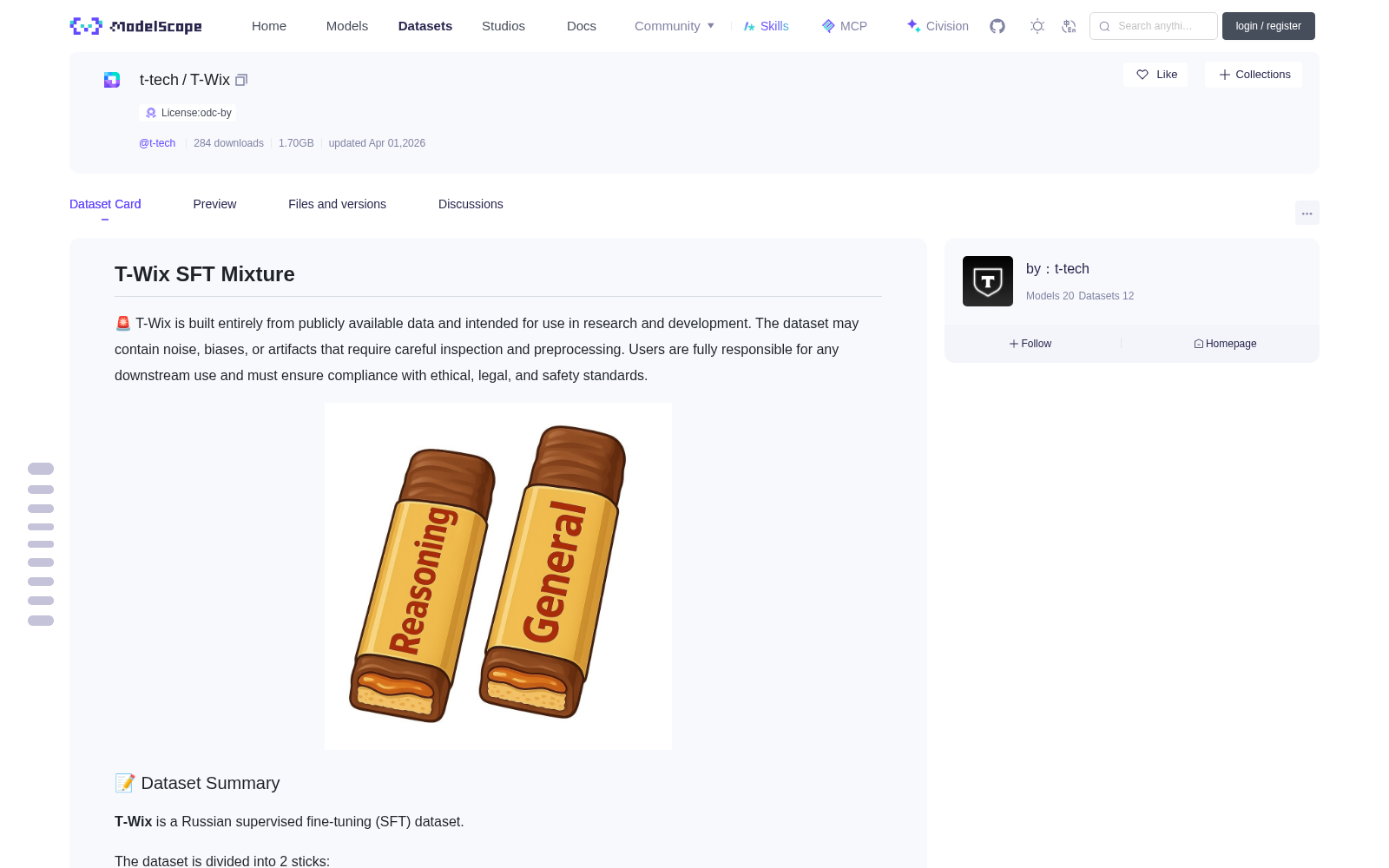Viewport: 1389px width, 868px height.
Task: Click the login / register button
Action: click(x=1268, y=26)
